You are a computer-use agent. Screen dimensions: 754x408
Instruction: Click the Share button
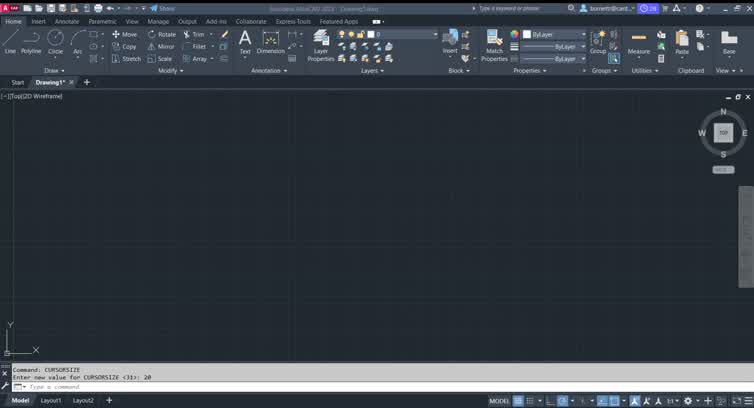pos(163,8)
